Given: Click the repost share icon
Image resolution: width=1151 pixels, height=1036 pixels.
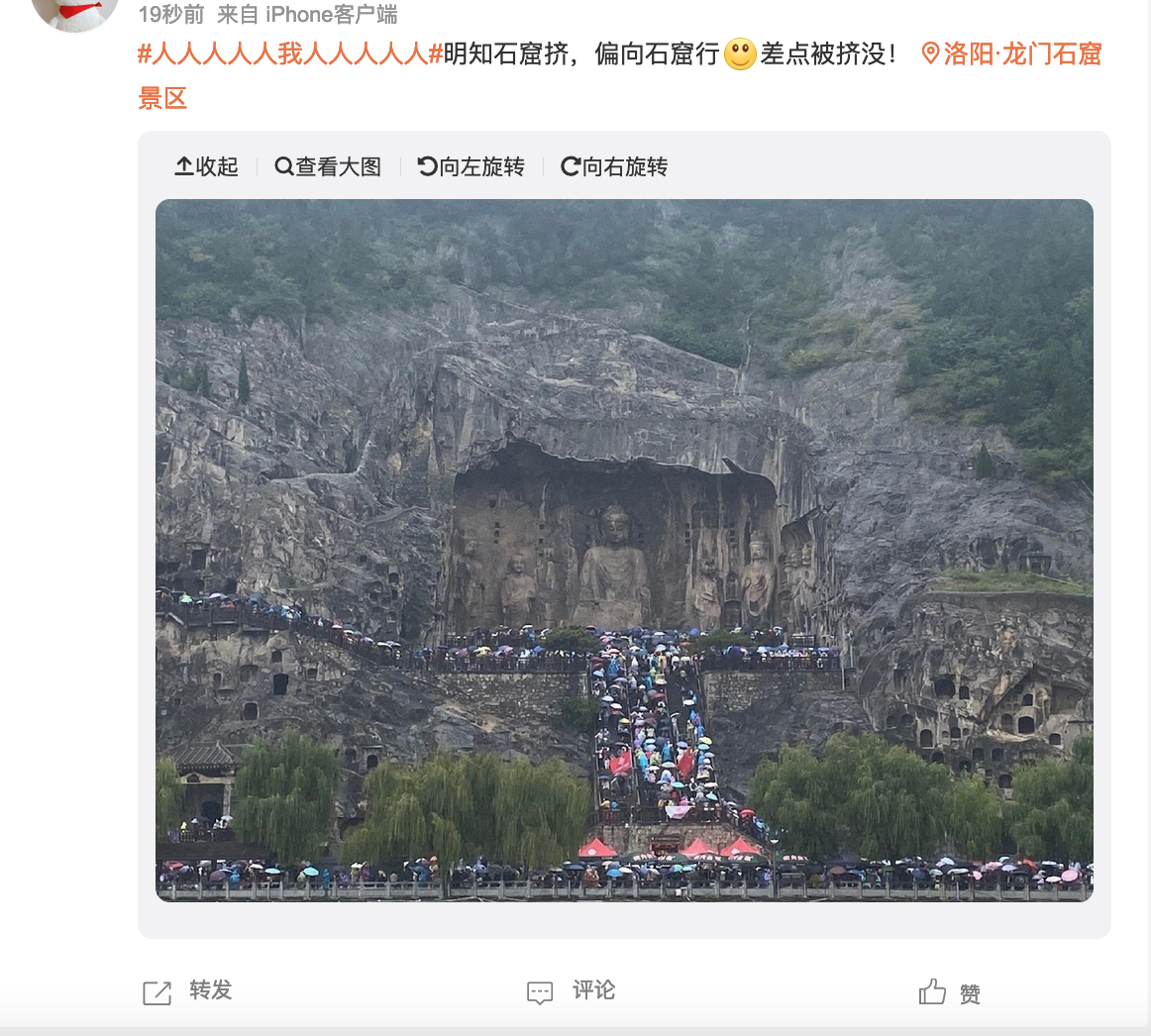Looking at the screenshot, I should pyautogui.click(x=157, y=992).
